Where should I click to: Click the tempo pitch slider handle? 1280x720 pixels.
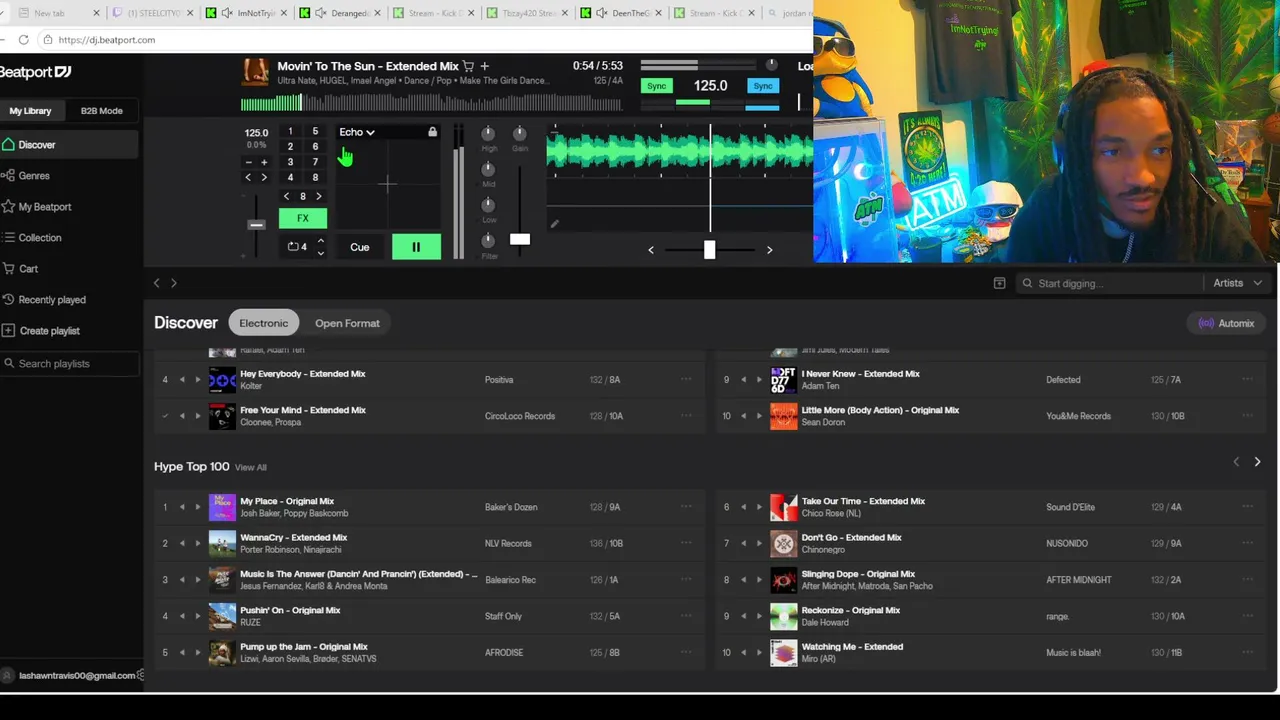pos(256,224)
